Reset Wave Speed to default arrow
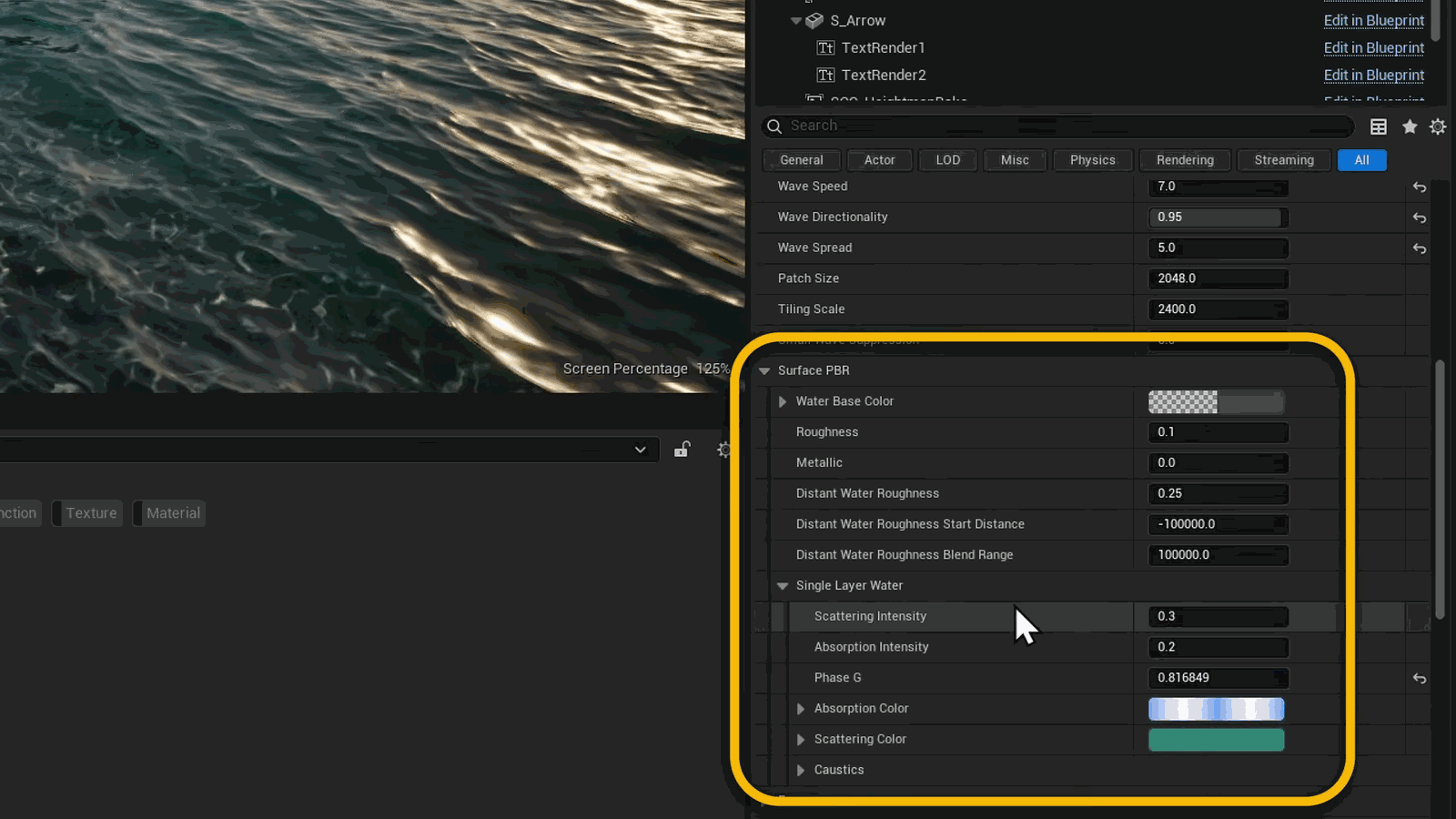1456x819 pixels. [1420, 187]
